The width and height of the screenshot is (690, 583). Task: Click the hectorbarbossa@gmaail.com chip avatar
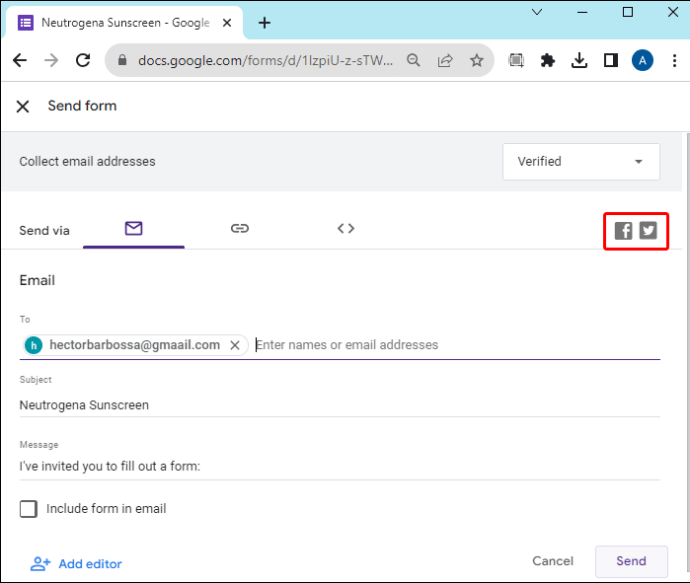coord(33,345)
